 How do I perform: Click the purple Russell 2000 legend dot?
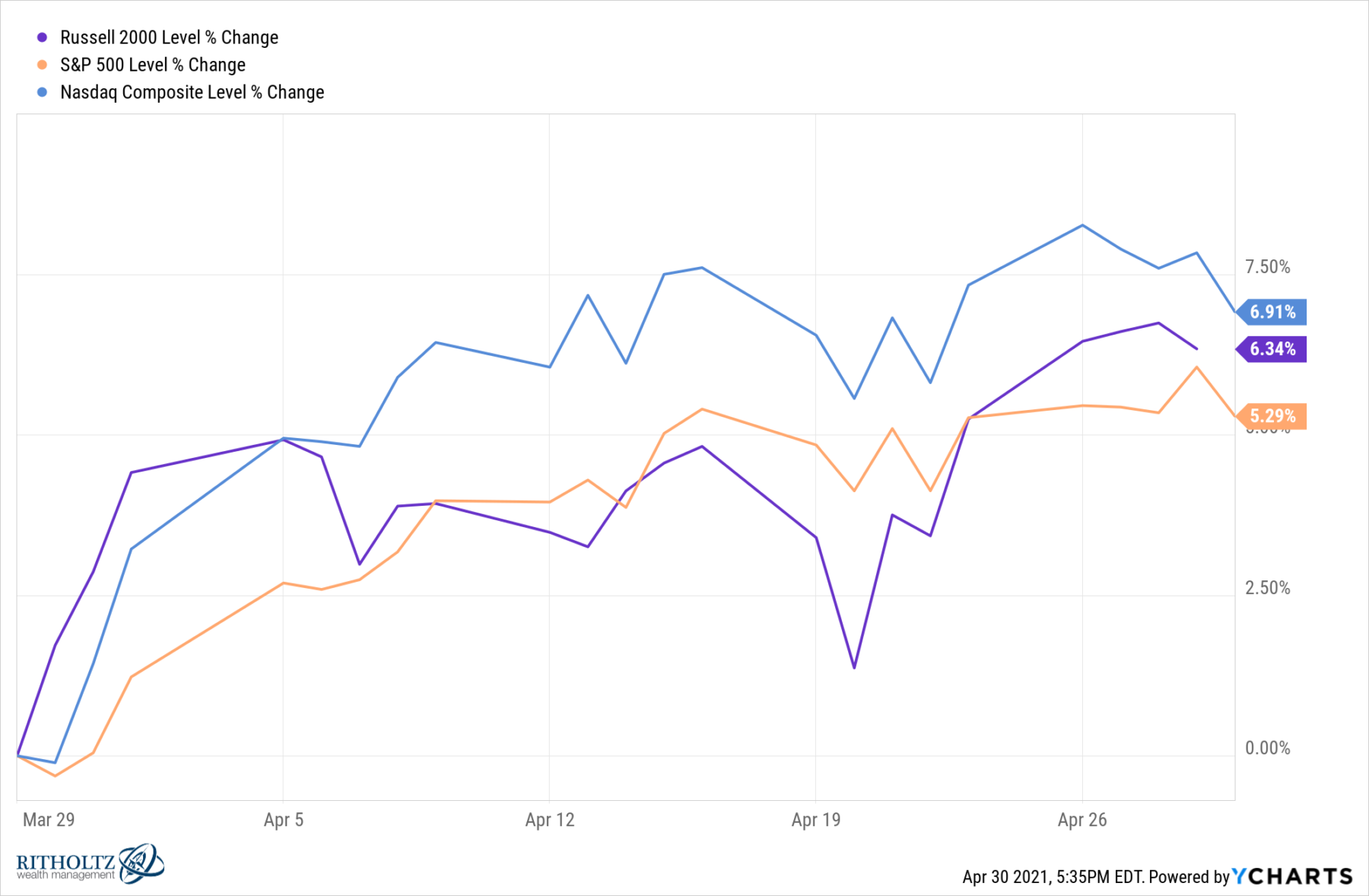[43, 37]
